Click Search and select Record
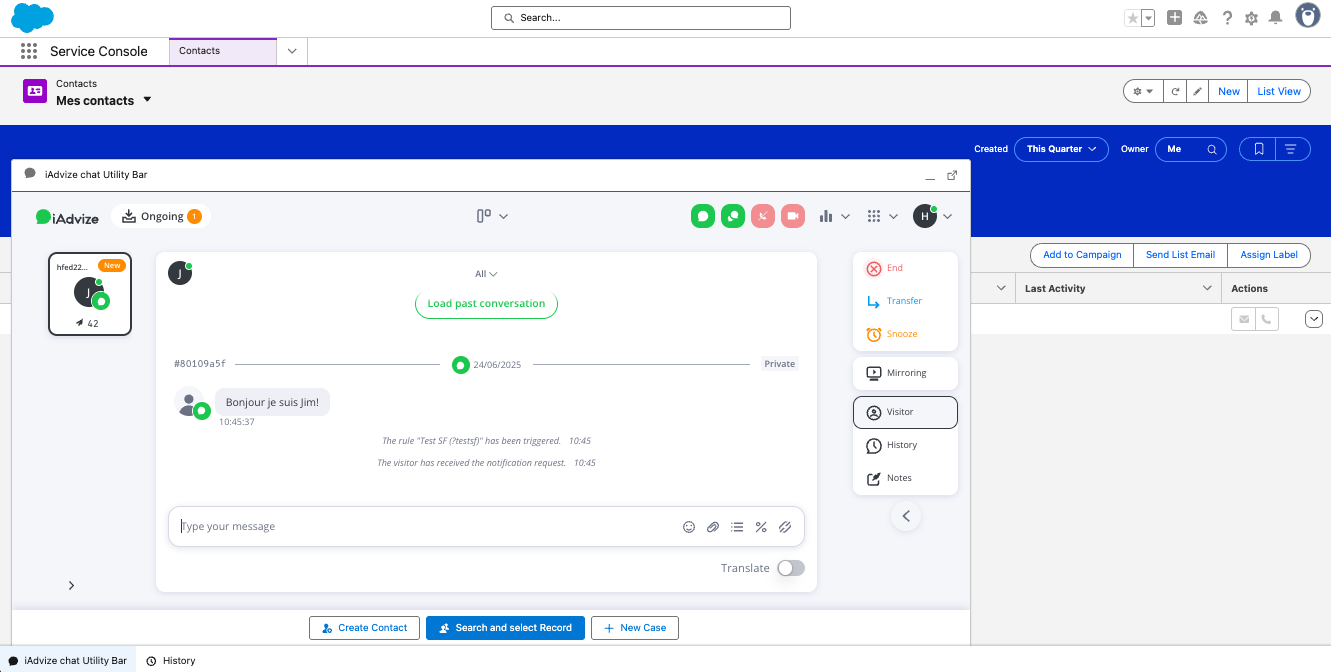Screen dimensions: 1331x672 [505, 628]
